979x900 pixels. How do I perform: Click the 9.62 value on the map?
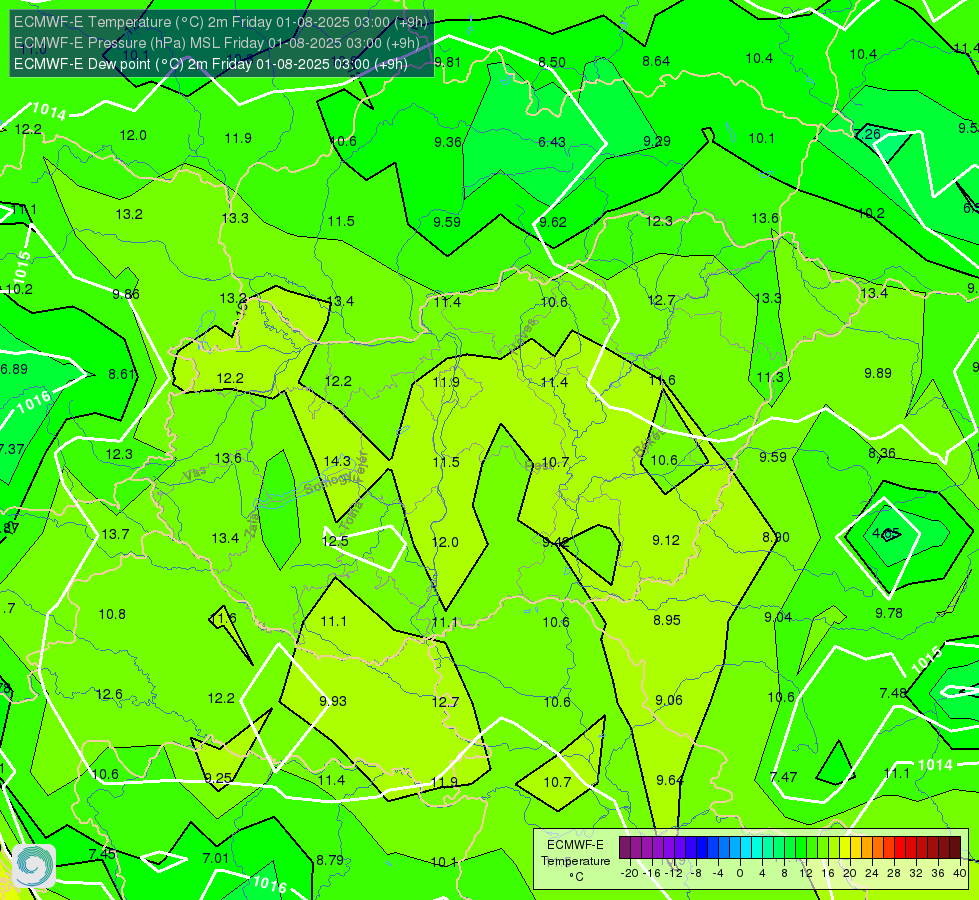[553, 222]
